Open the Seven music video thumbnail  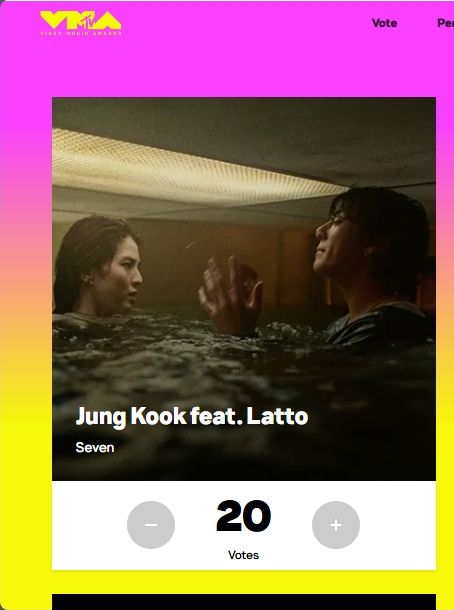[244, 289]
